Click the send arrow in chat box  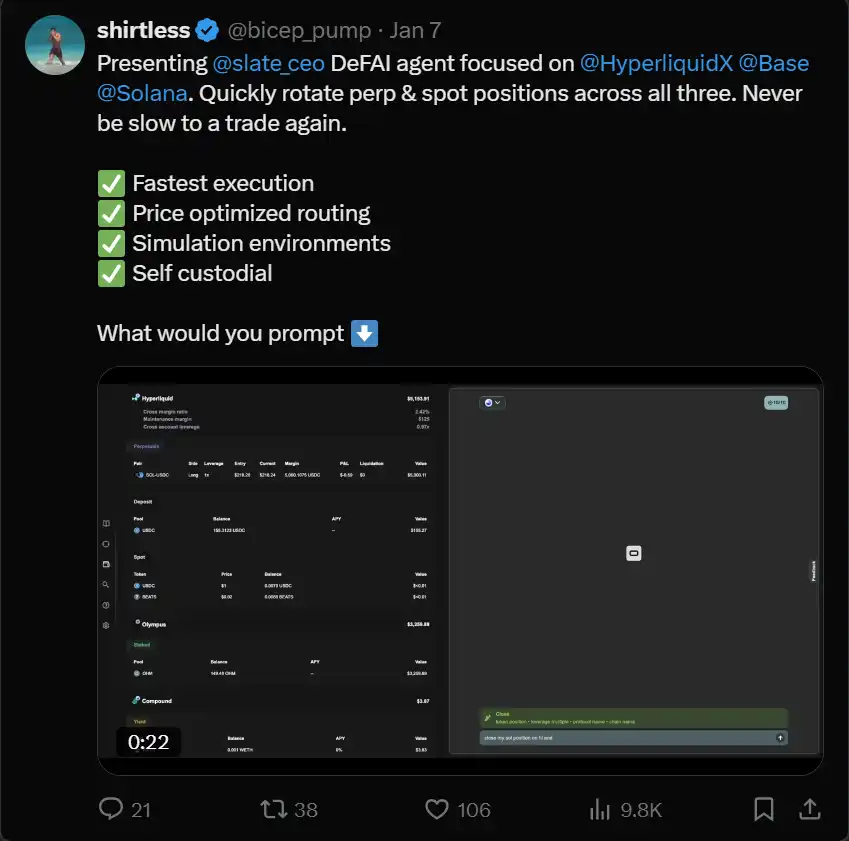pyautogui.click(x=780, y=738)
